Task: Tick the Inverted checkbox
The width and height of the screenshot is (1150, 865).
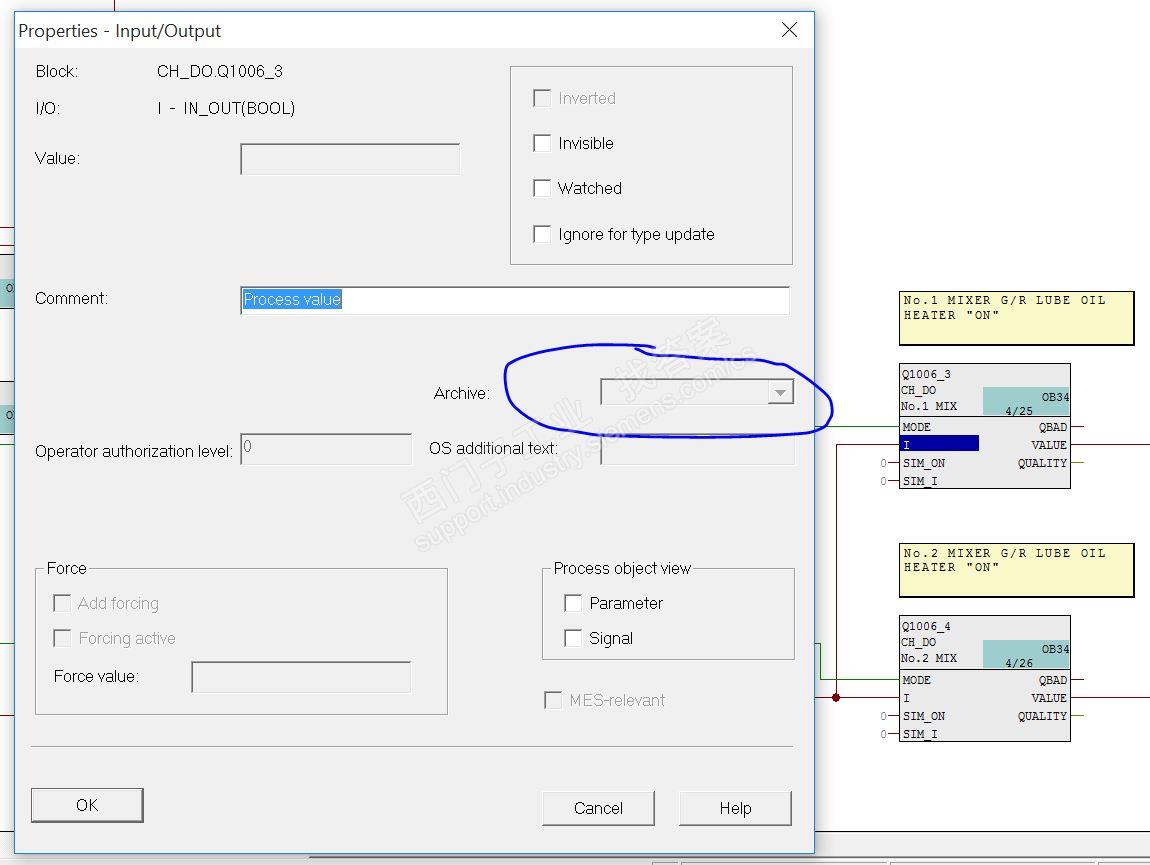Action: click(542, 98)
